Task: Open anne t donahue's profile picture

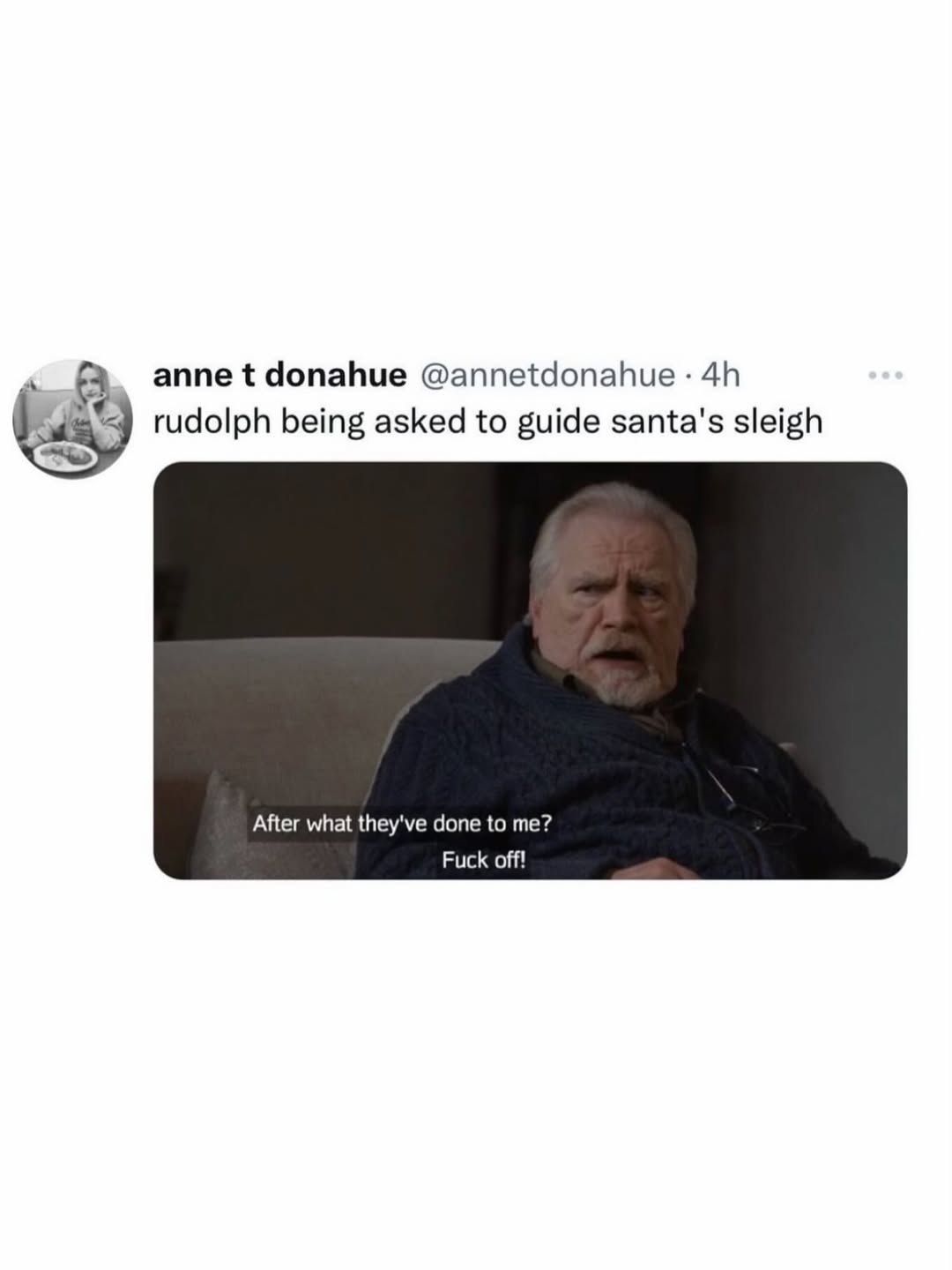Action: pyautogui.click(x=72, y=419)
